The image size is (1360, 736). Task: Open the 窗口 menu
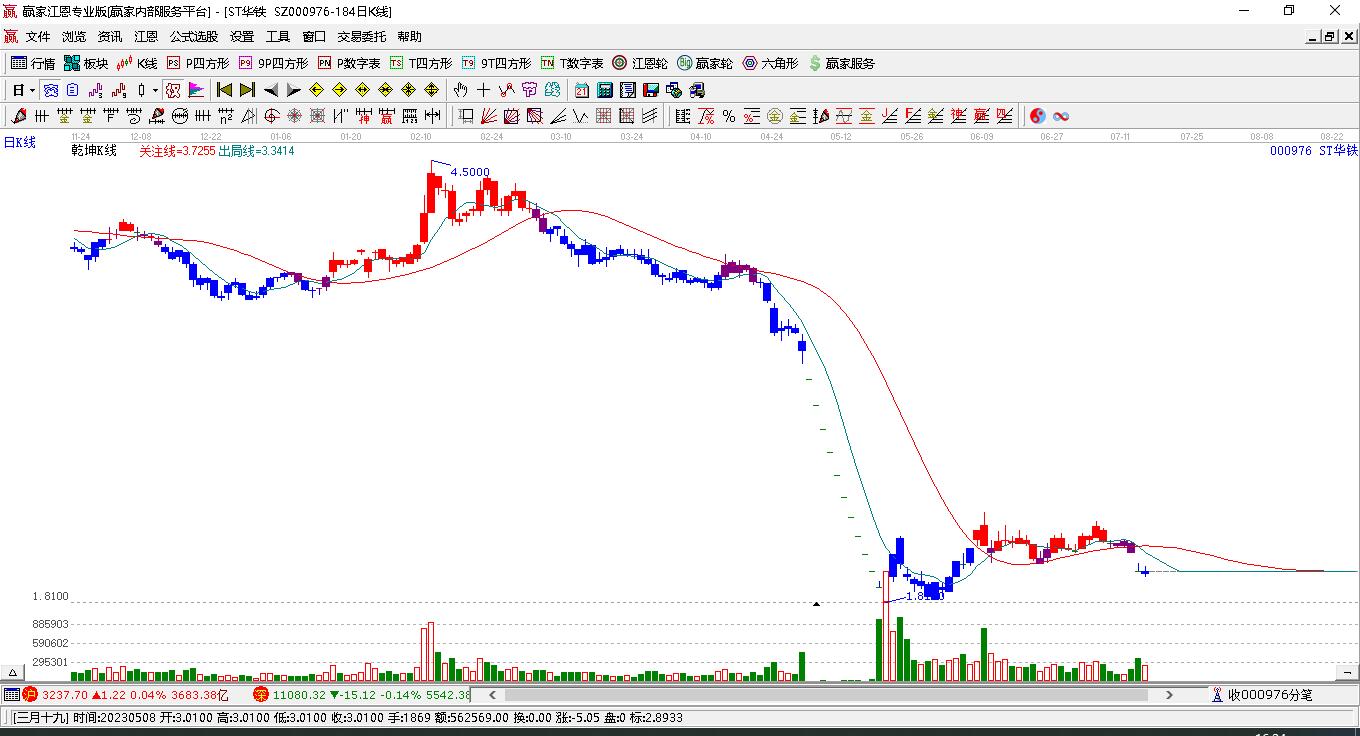click(x=314, y=37)
